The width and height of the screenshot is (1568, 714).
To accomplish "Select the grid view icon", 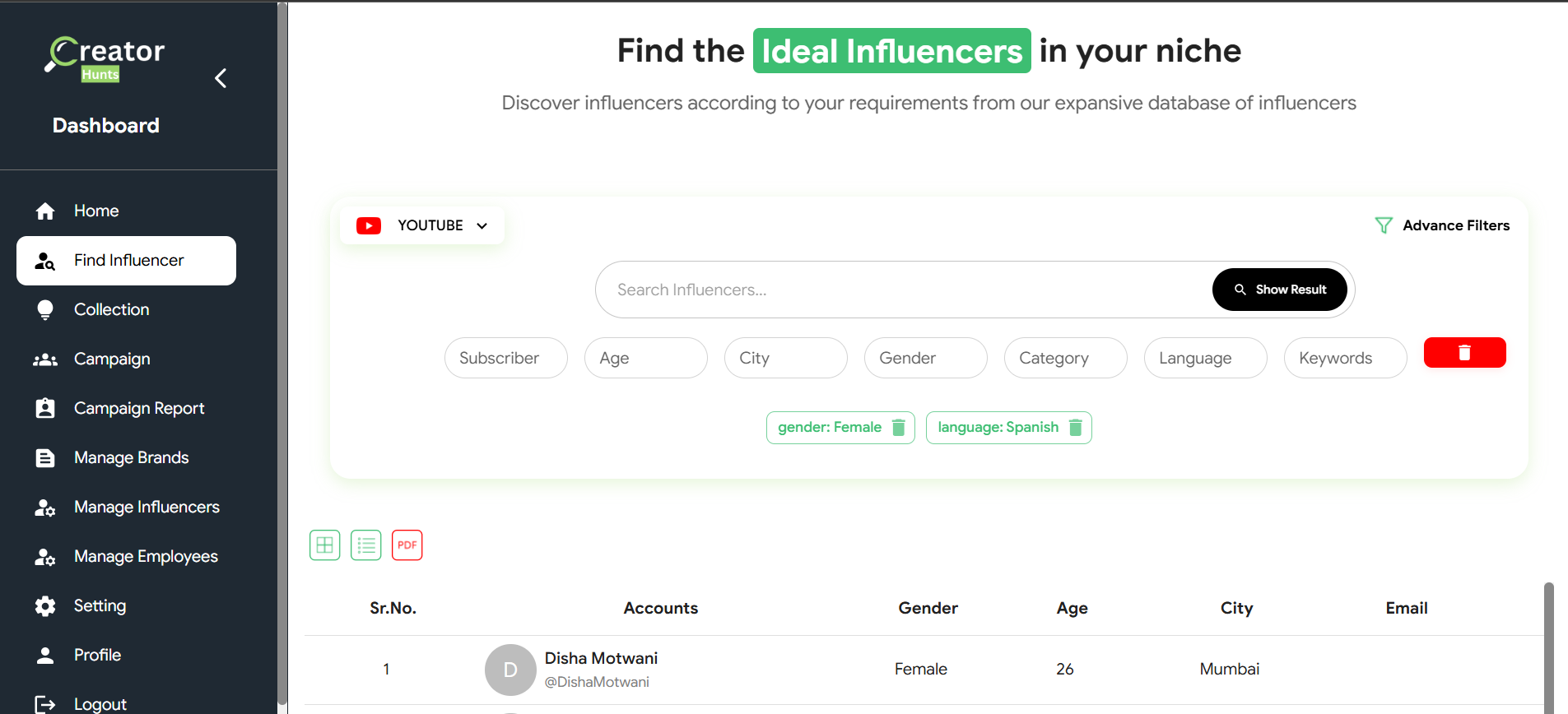I will click(324, 545).
